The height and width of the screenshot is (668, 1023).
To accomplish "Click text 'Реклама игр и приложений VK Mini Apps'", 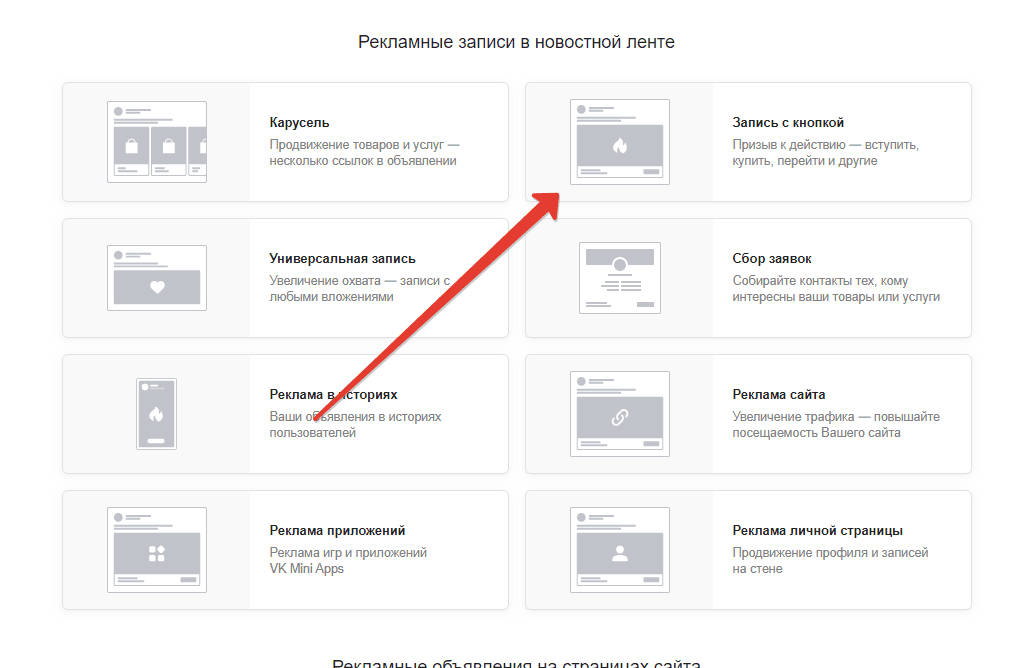I will [x=348, y=560].
